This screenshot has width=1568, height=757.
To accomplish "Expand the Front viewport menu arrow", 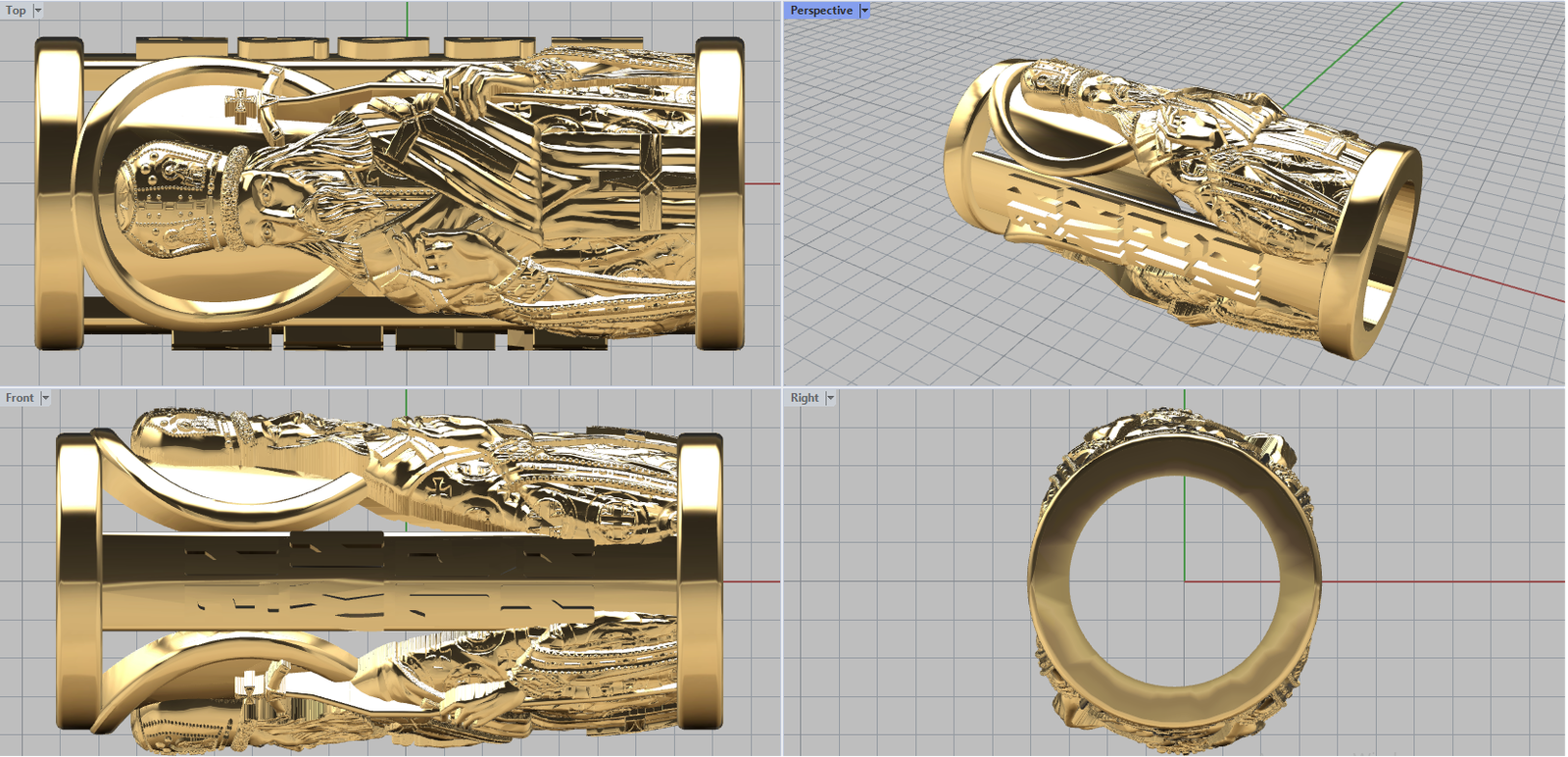I will click(45, 398).
